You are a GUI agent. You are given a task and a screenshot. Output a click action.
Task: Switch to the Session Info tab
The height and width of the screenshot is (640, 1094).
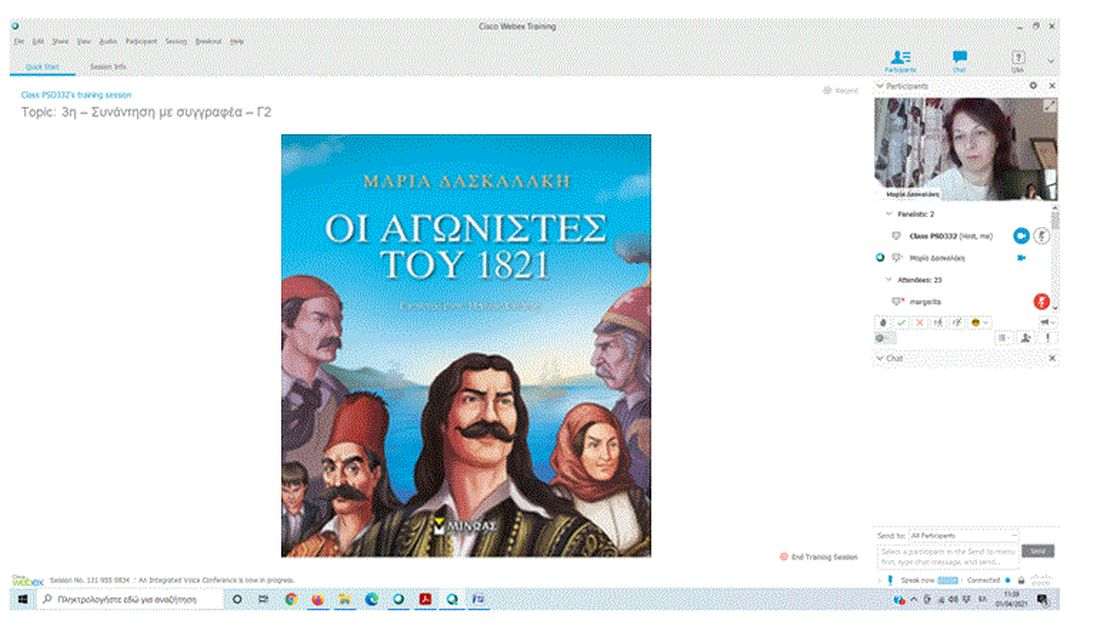(x=108, y=67)
